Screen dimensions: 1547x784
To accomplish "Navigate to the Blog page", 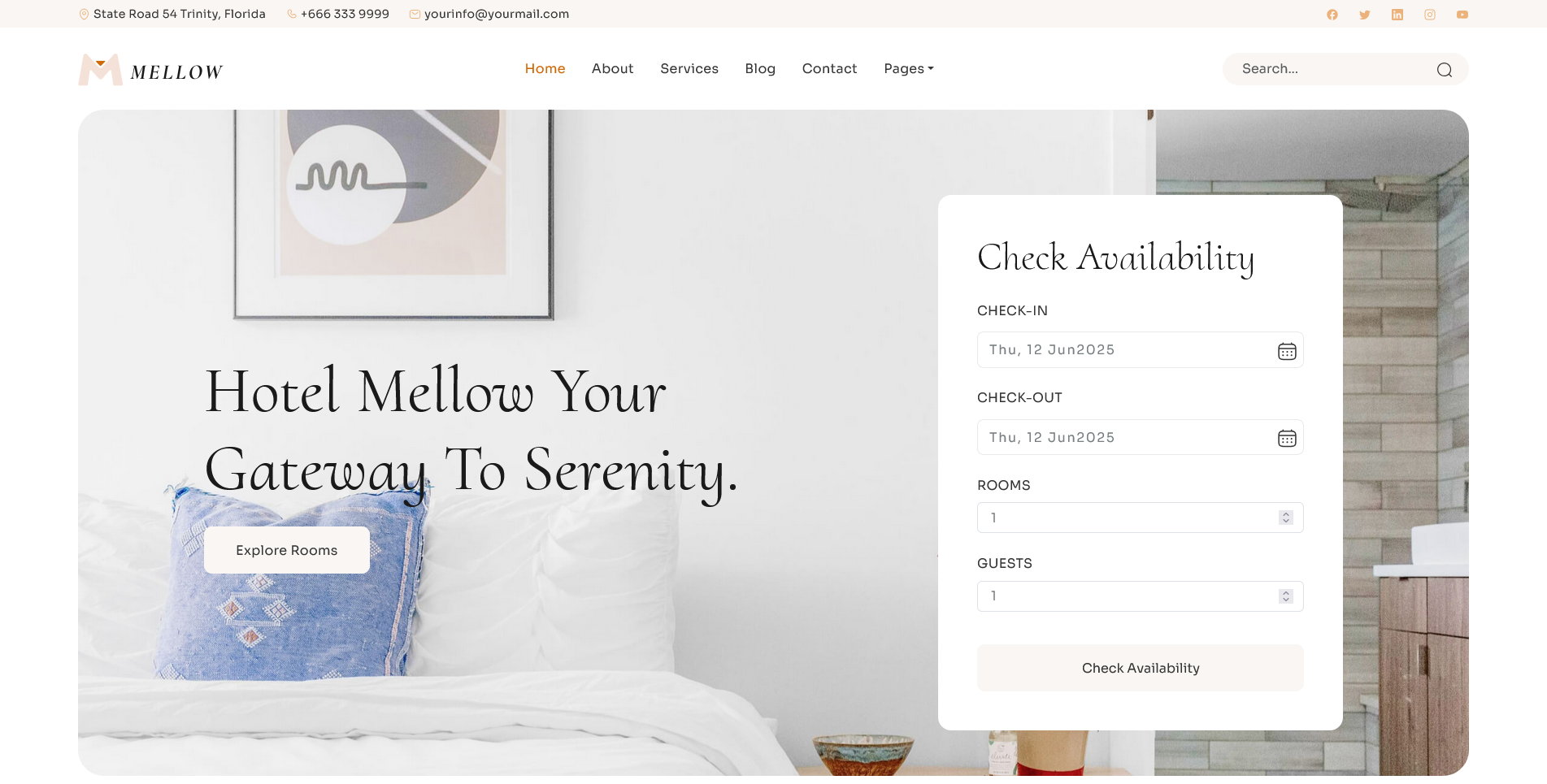I will (760, 69).
